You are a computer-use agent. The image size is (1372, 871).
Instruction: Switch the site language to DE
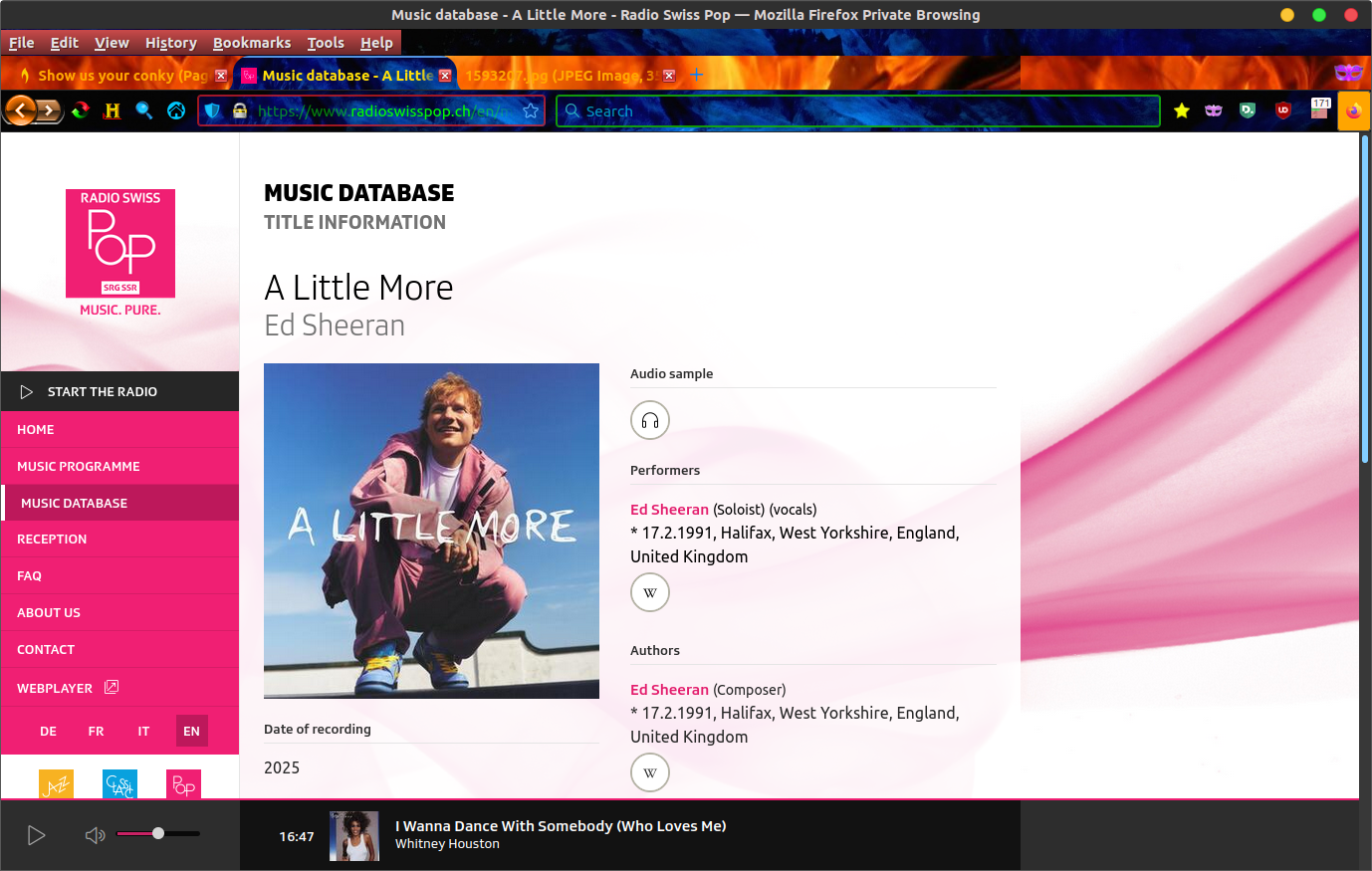click(x=48, y=731)
